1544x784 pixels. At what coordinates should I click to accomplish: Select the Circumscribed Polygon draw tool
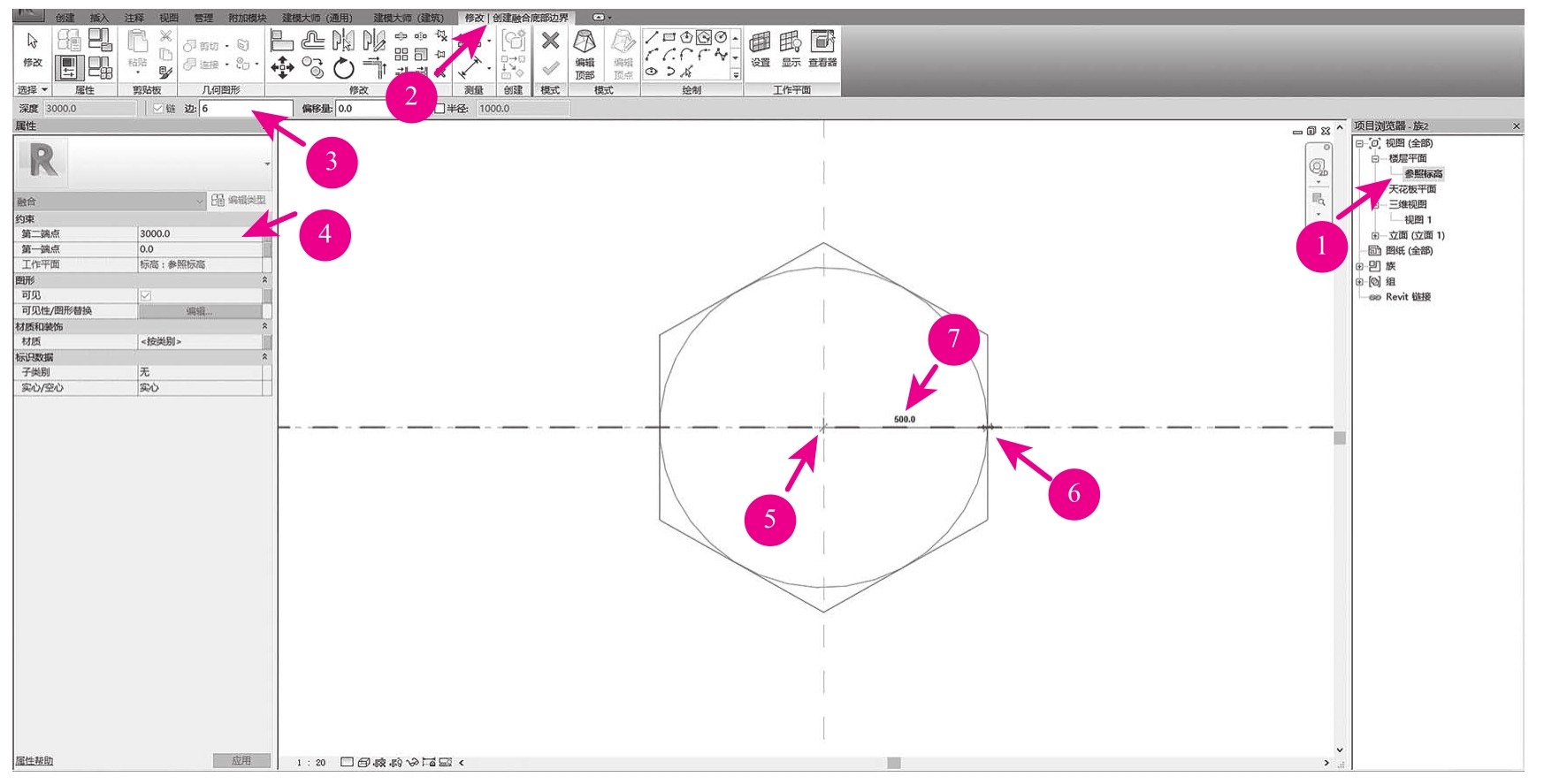pyautogui.click(x=704, y=37)
